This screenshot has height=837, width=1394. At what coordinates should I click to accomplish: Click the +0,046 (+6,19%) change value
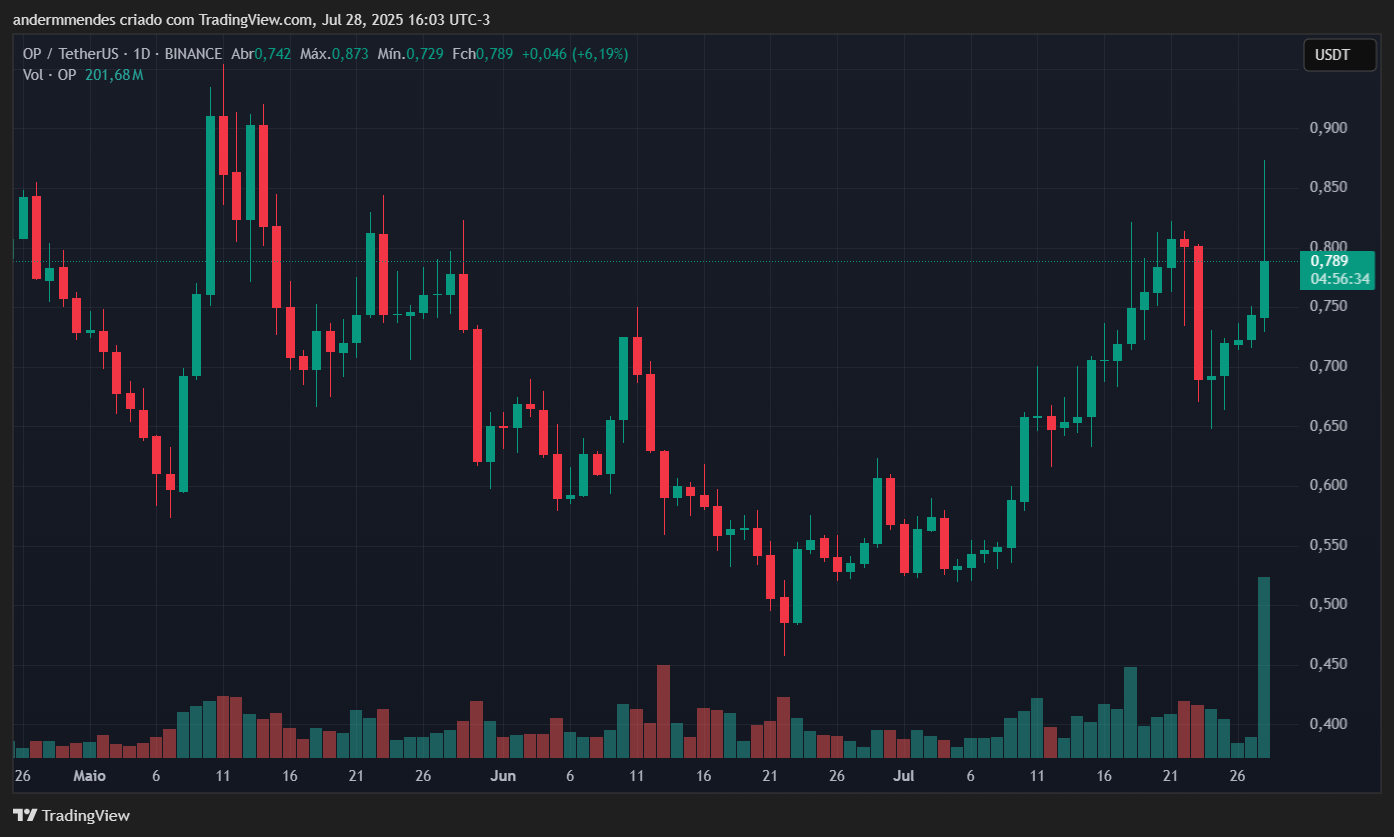(575, 54)
